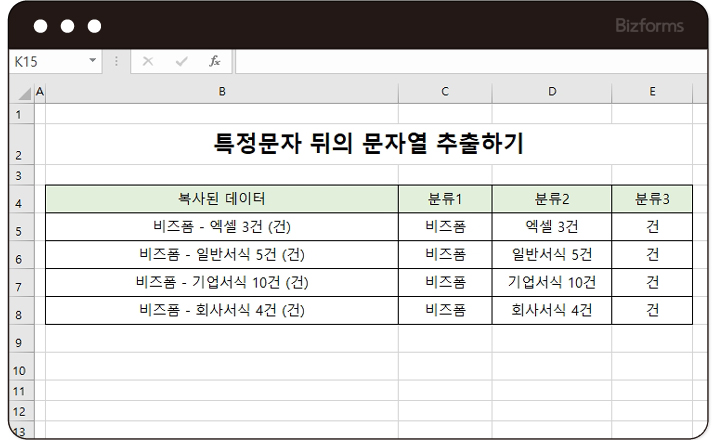Select row 3 header

21,175
